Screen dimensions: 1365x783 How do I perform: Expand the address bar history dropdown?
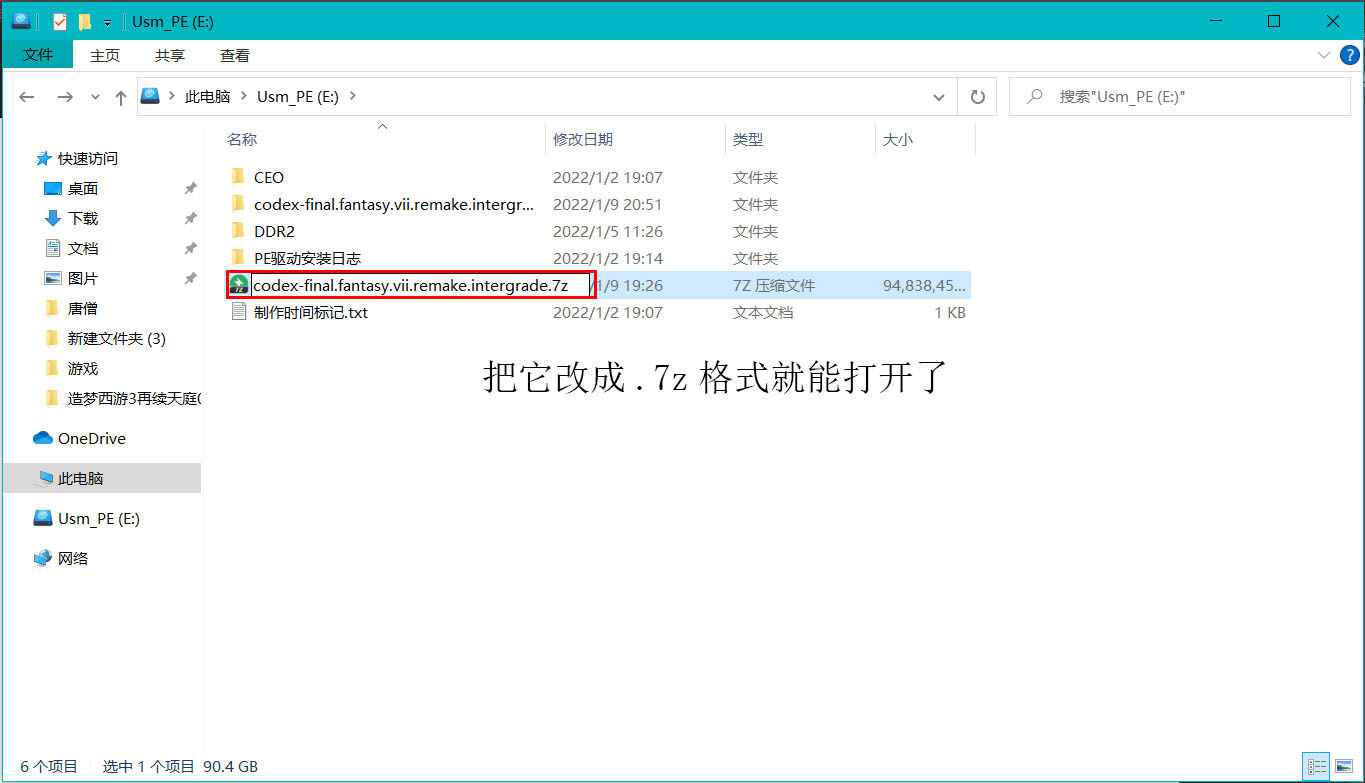938,97
